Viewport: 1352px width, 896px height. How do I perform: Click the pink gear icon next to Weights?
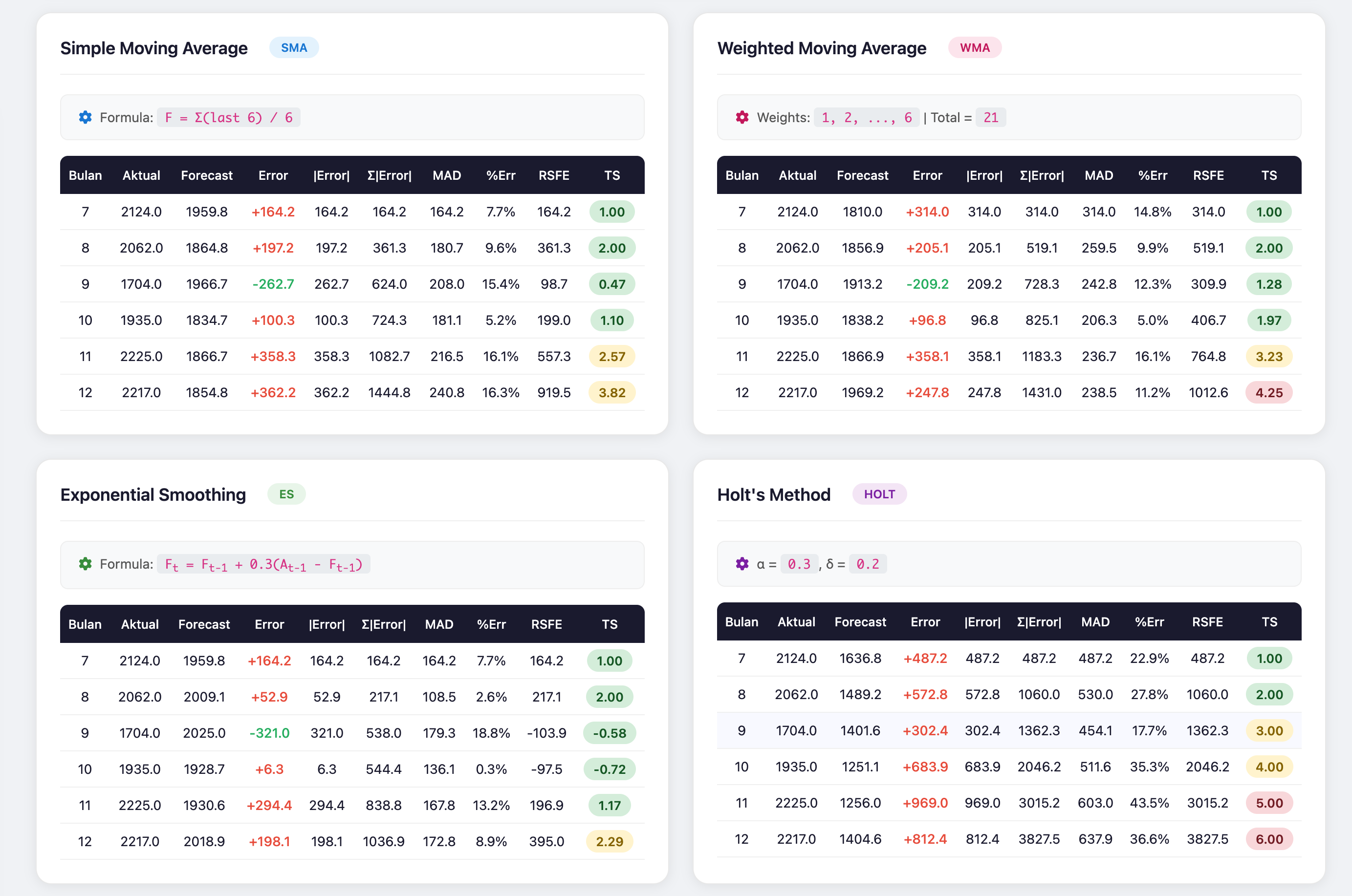click(x=742, y=117)
